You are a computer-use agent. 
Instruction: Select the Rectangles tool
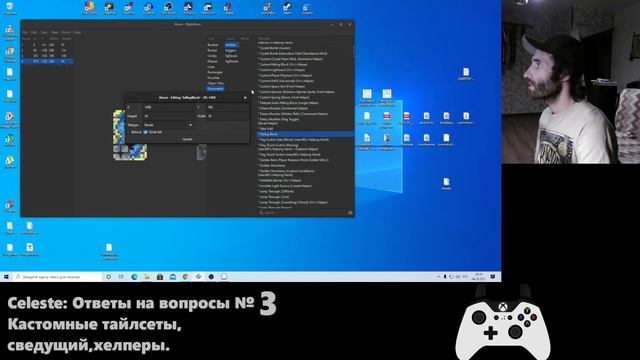(x=215, y=72)
